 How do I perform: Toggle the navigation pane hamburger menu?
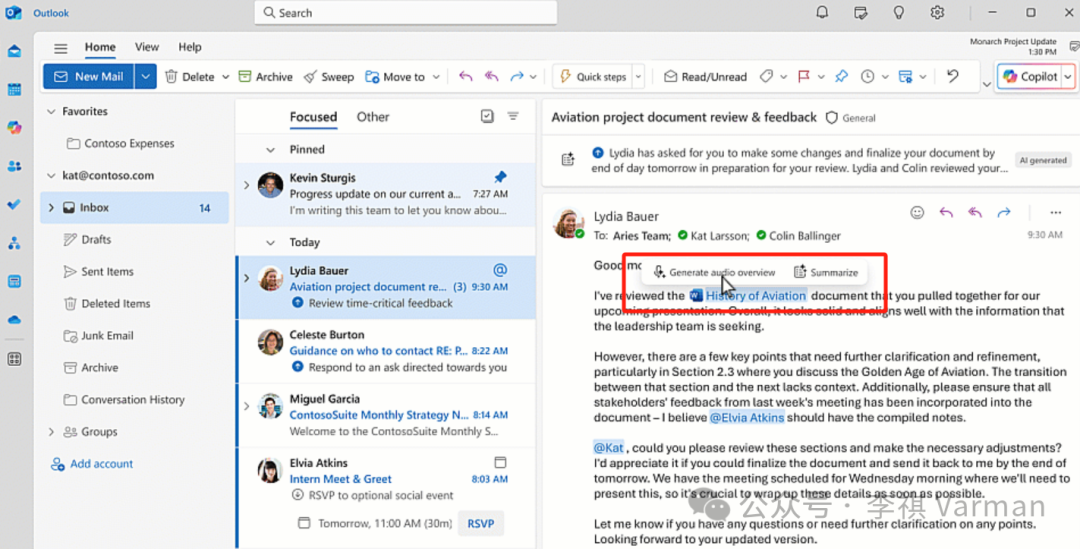click(61, 48)
